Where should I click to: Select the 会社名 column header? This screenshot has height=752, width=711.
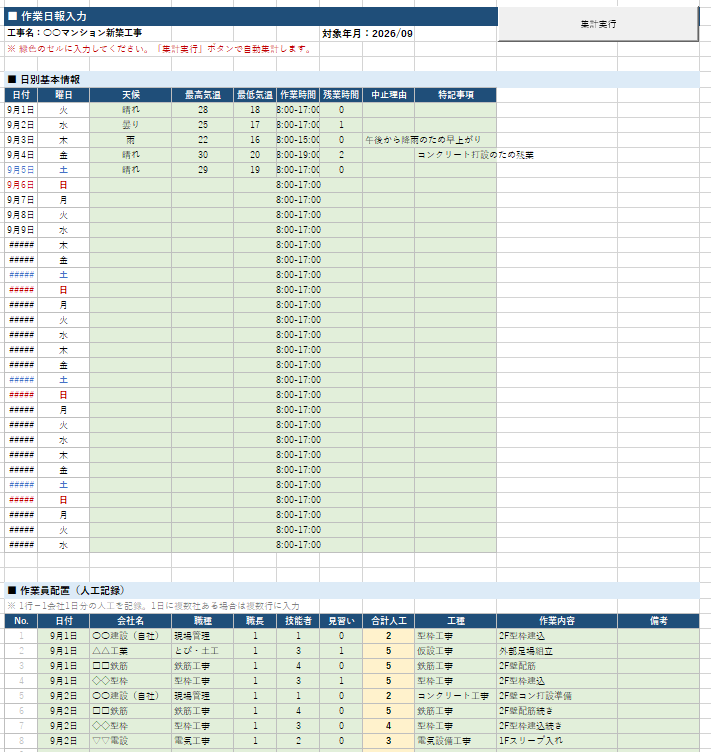pyautogui.click(x=130, y=621)
